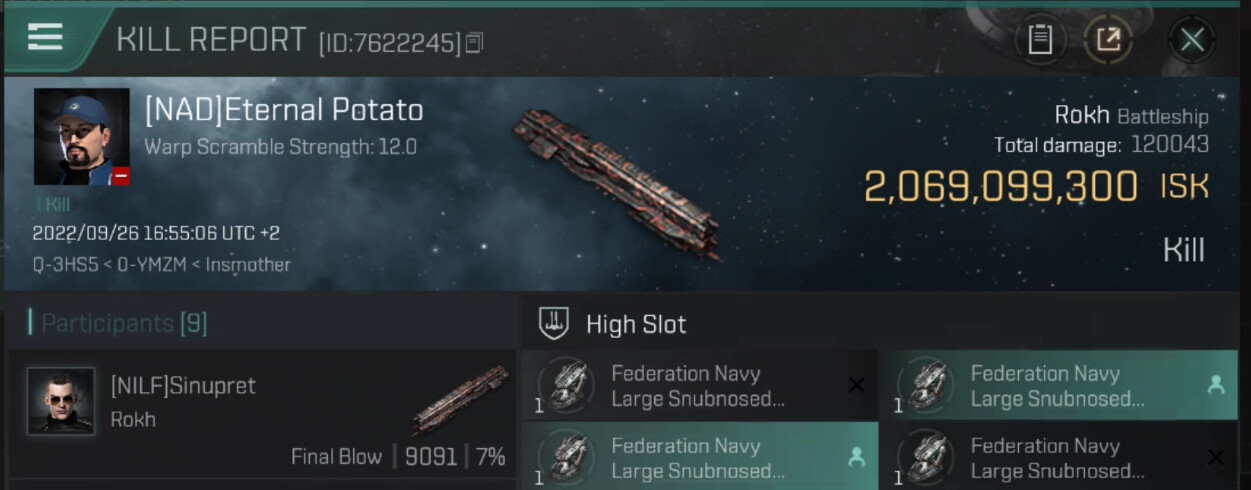Open the hamburger menu
This screenshot has width=1251, height=490.
pos(45,37)
